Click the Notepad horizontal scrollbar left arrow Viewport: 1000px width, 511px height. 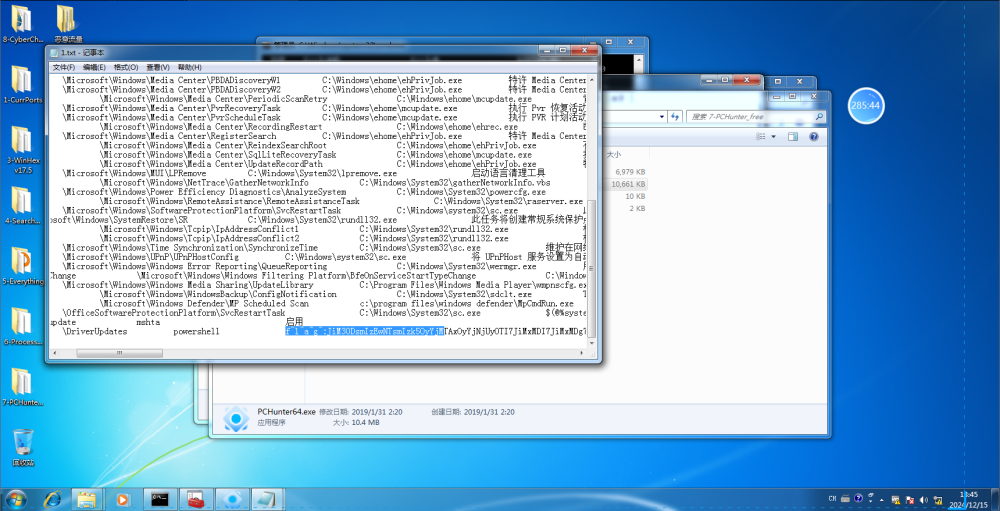coord(55,353)
